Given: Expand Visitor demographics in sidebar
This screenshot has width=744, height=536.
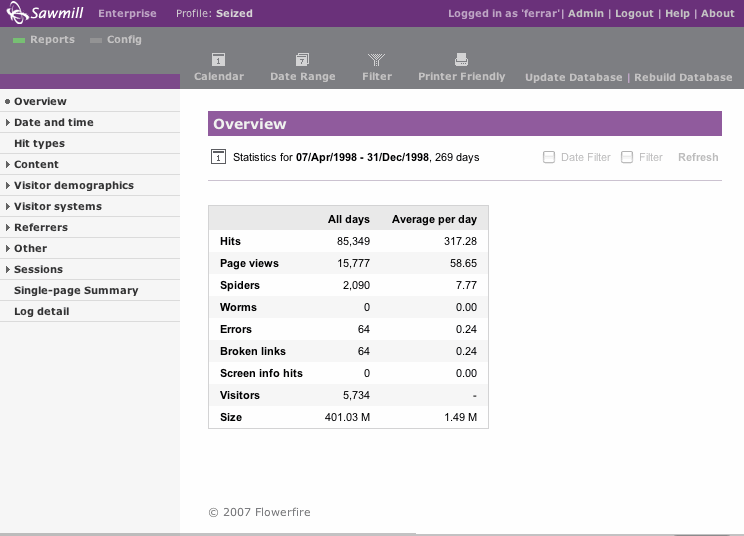Looking at the screenshot, I should [73, 185].
